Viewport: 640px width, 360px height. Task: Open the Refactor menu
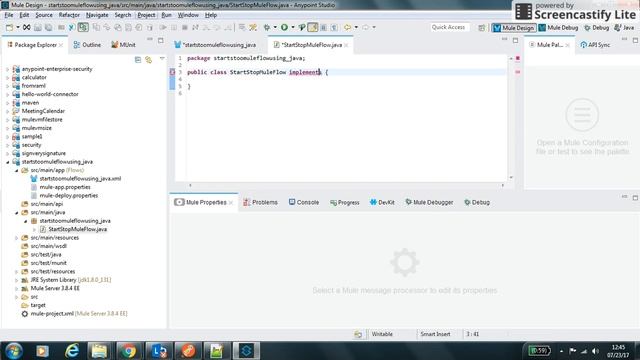point(69,15)
